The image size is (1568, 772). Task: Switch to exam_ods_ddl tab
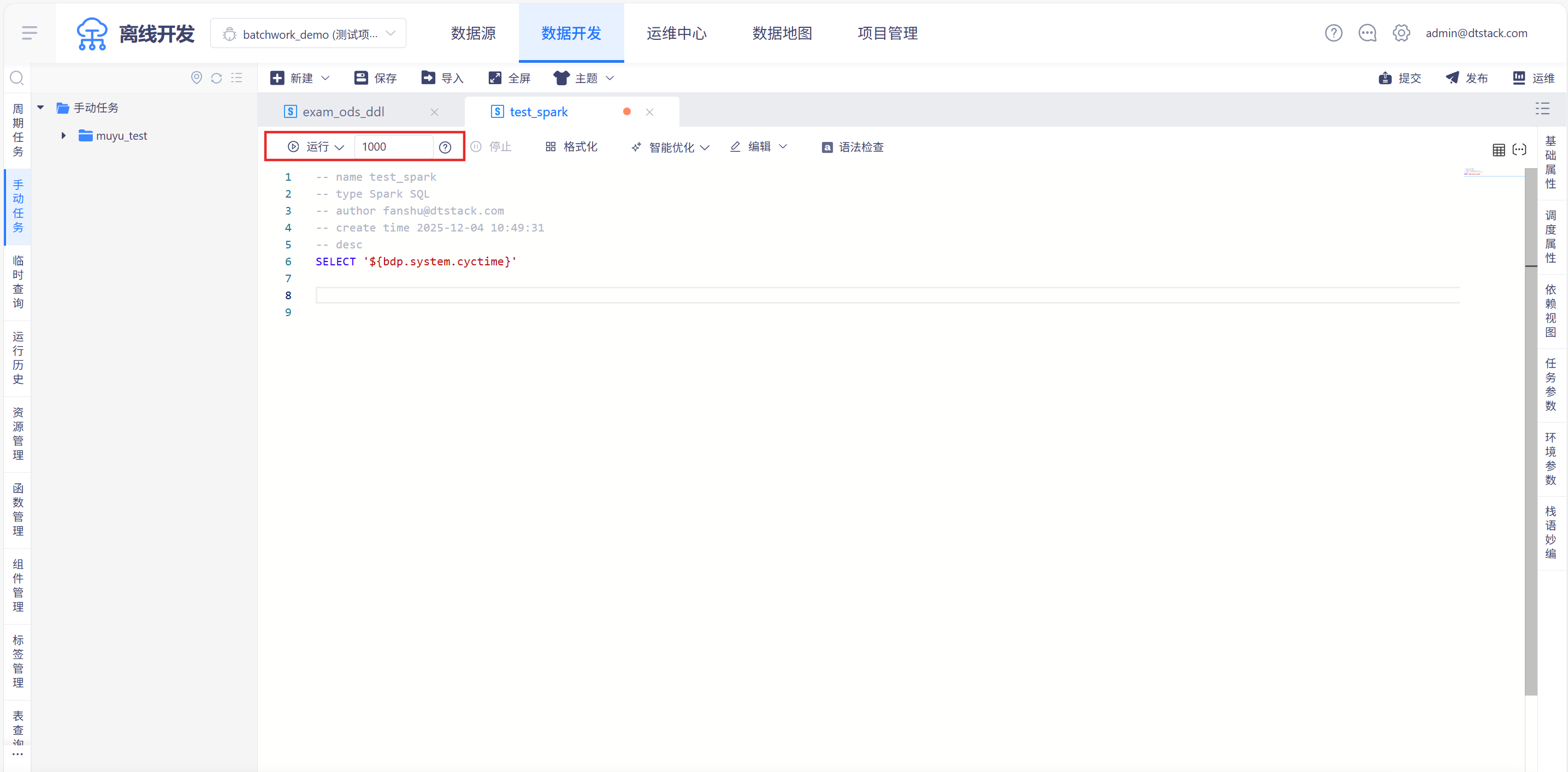click(344, 112)
